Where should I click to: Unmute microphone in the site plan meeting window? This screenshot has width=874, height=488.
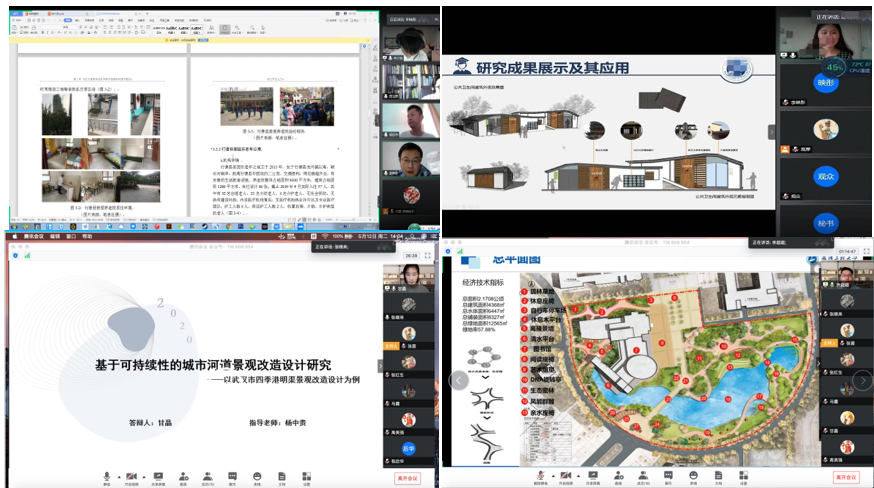pos(541,476)
